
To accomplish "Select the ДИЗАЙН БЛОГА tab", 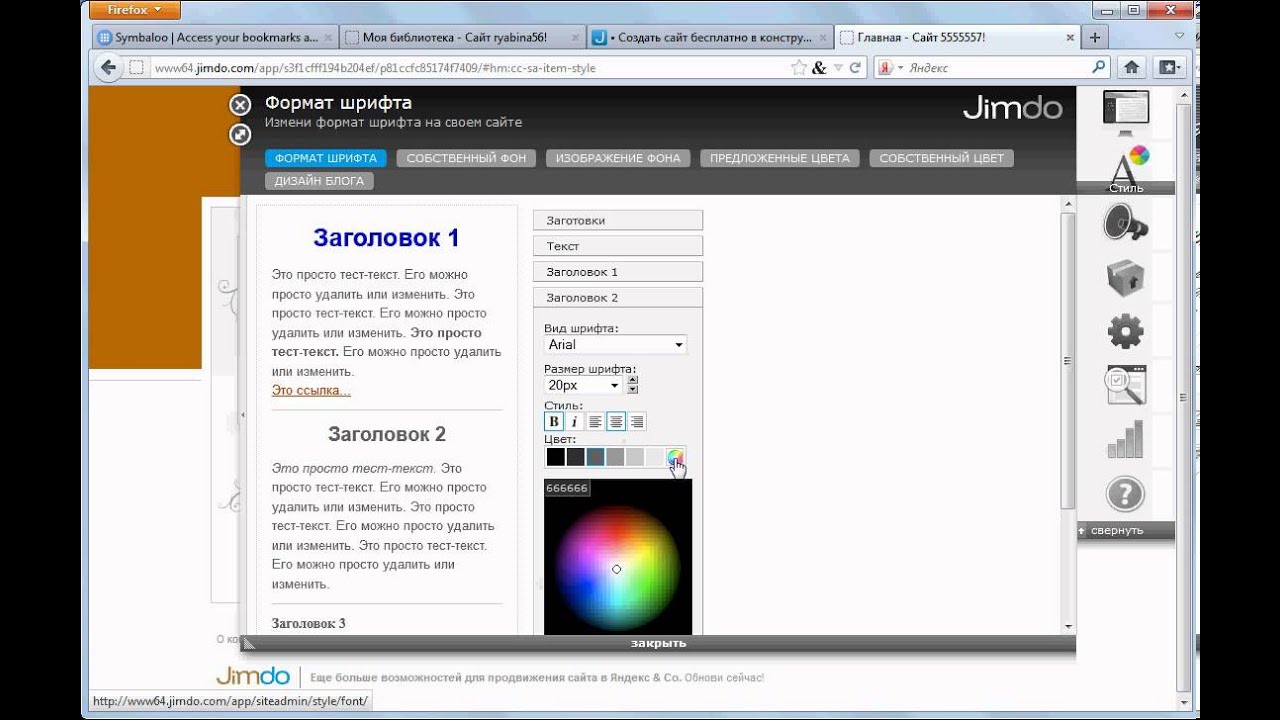I will 320,181.
